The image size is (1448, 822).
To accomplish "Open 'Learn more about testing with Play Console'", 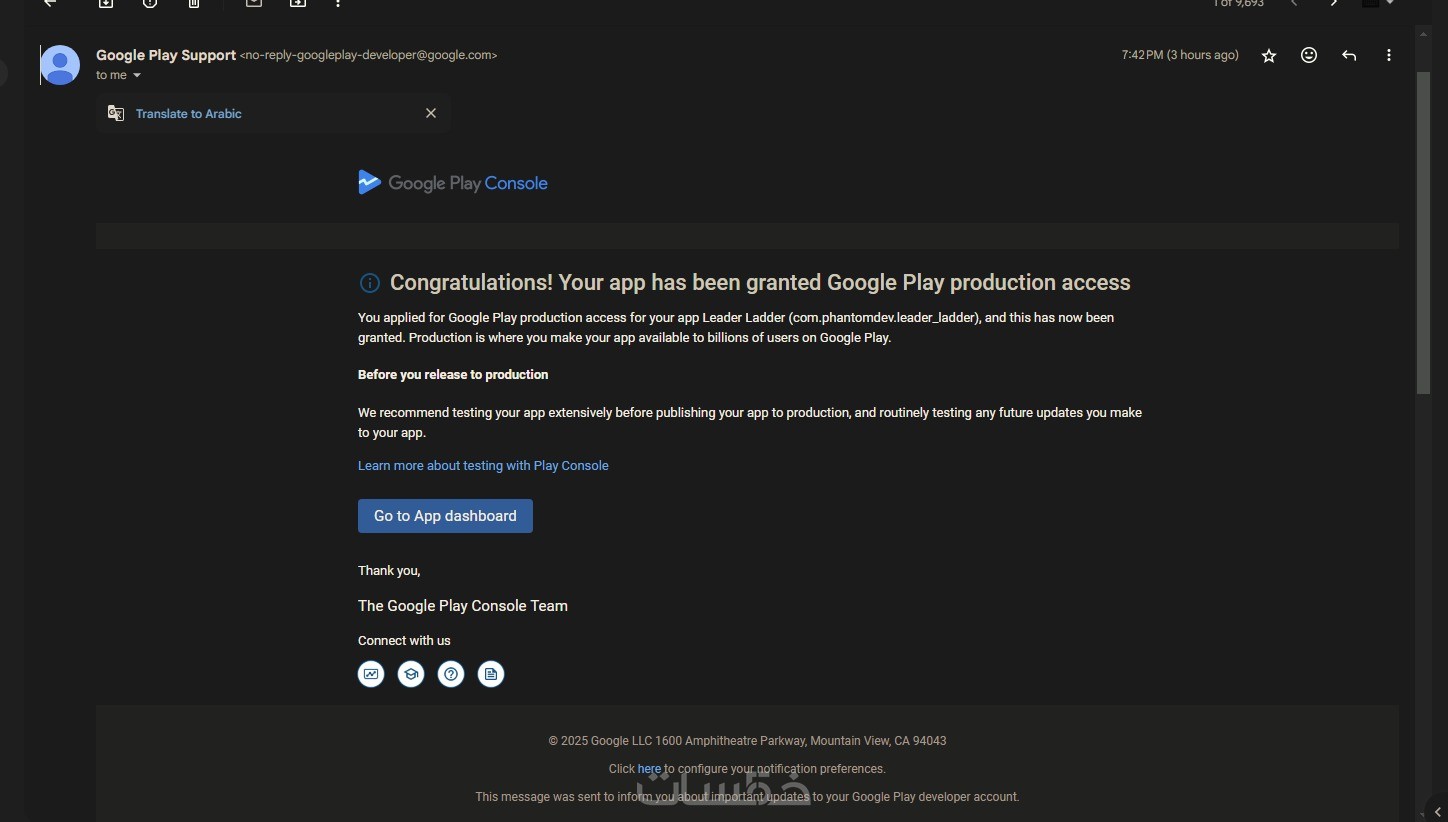I will pos(483,466).
